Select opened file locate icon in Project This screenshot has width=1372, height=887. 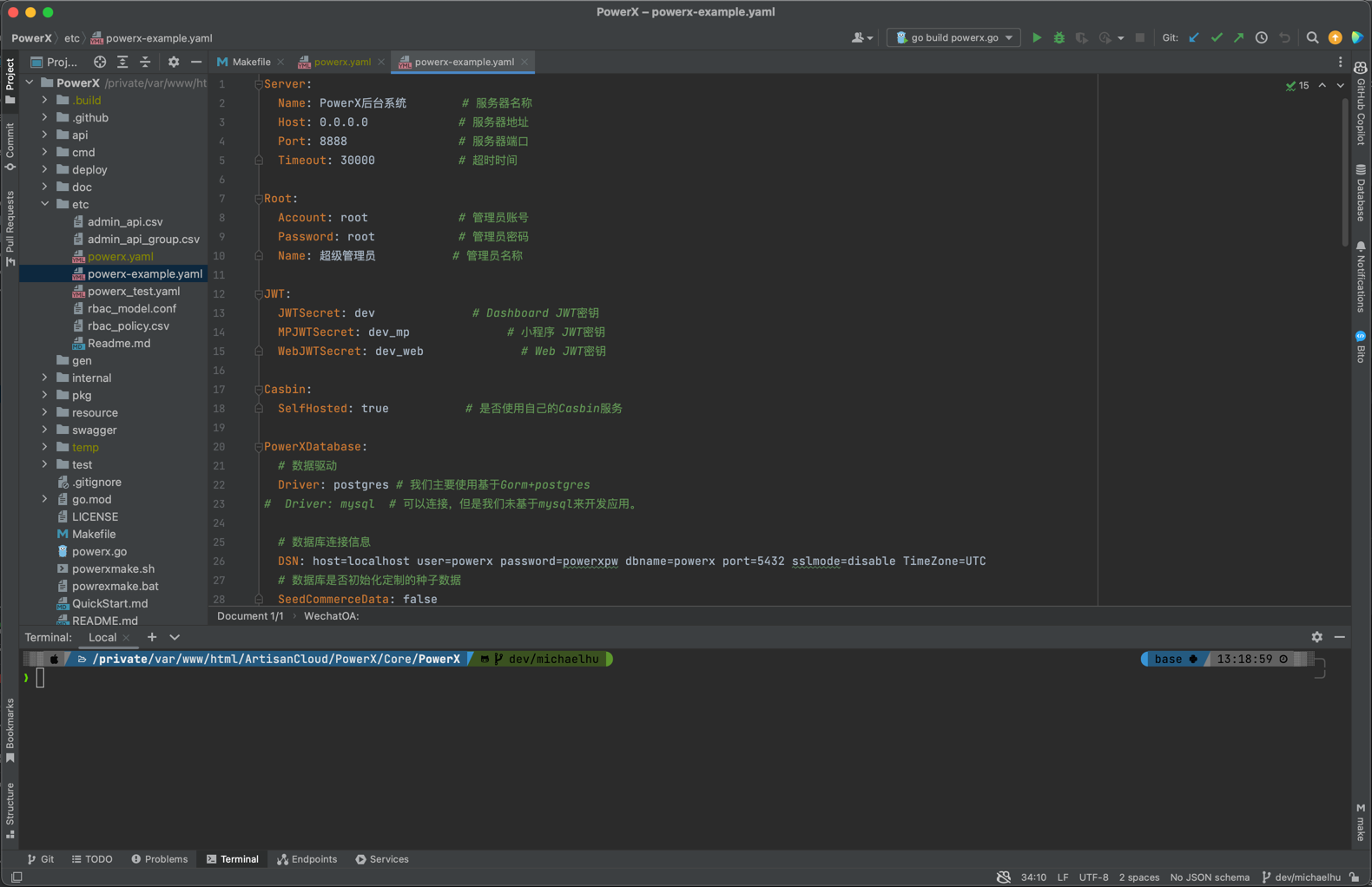(x=100, y=62)
